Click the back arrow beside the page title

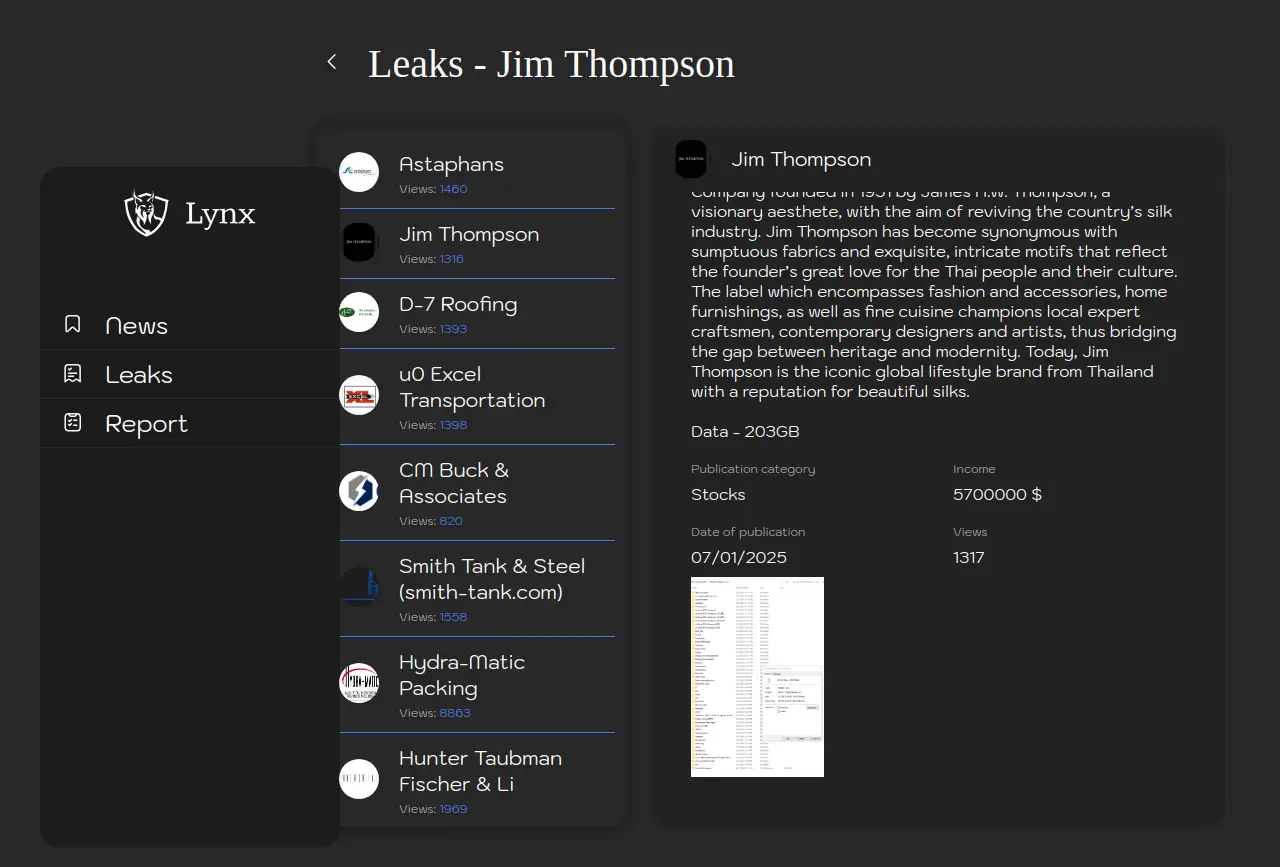click(x=332, y=62)
